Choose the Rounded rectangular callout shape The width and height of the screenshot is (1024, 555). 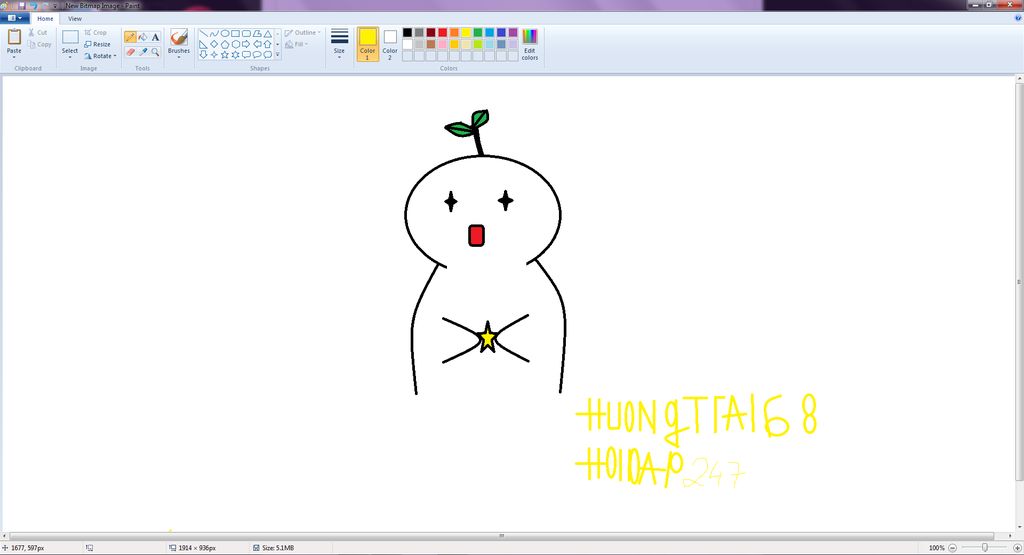click(x=246, y=54)
